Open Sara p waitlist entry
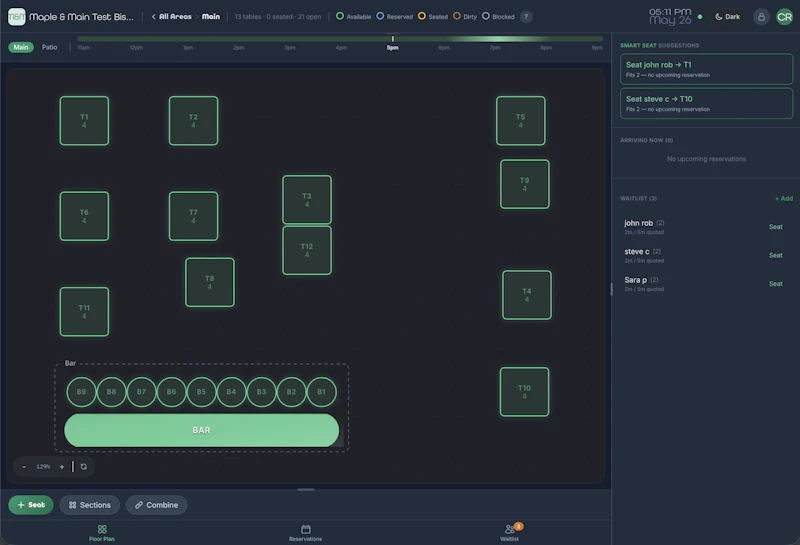The height and width of the screenshot is (545, 800). tap(706, 284)
